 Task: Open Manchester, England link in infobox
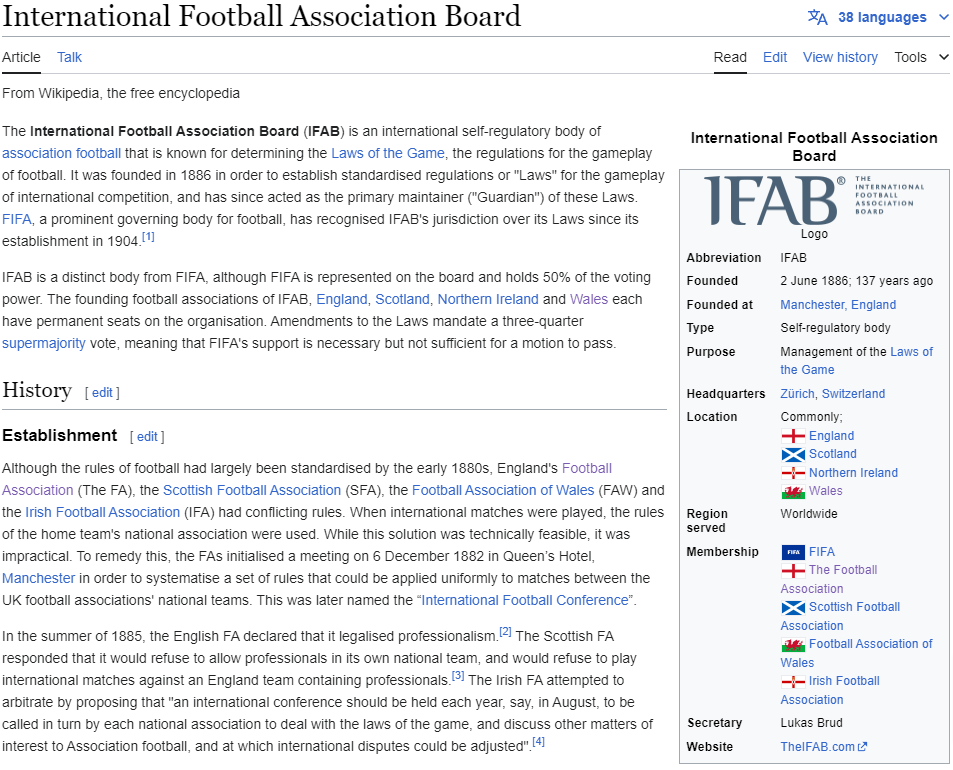click(838, 304)
